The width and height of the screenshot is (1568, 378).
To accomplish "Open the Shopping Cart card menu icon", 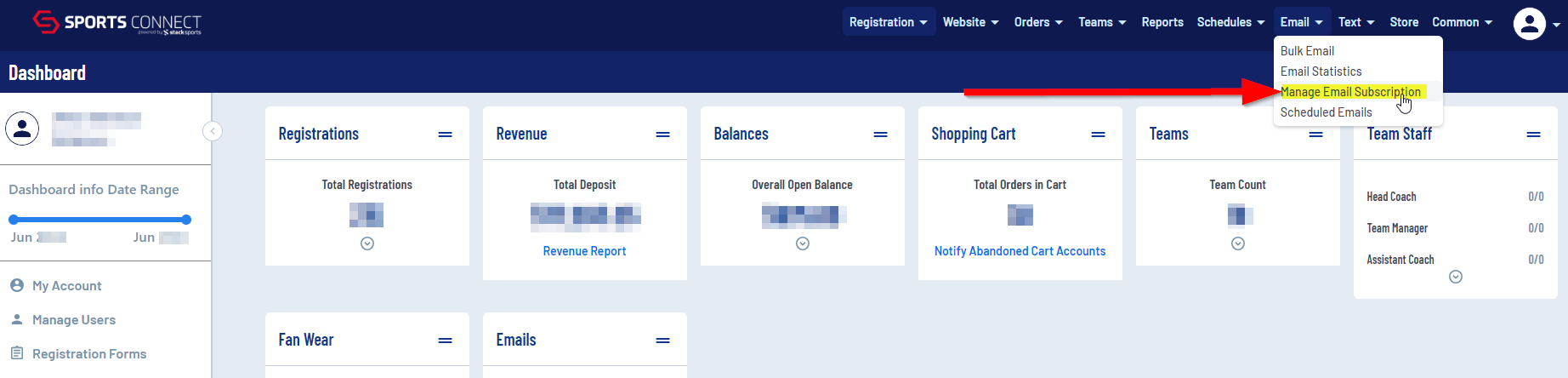I will [x=1098, y=135].
